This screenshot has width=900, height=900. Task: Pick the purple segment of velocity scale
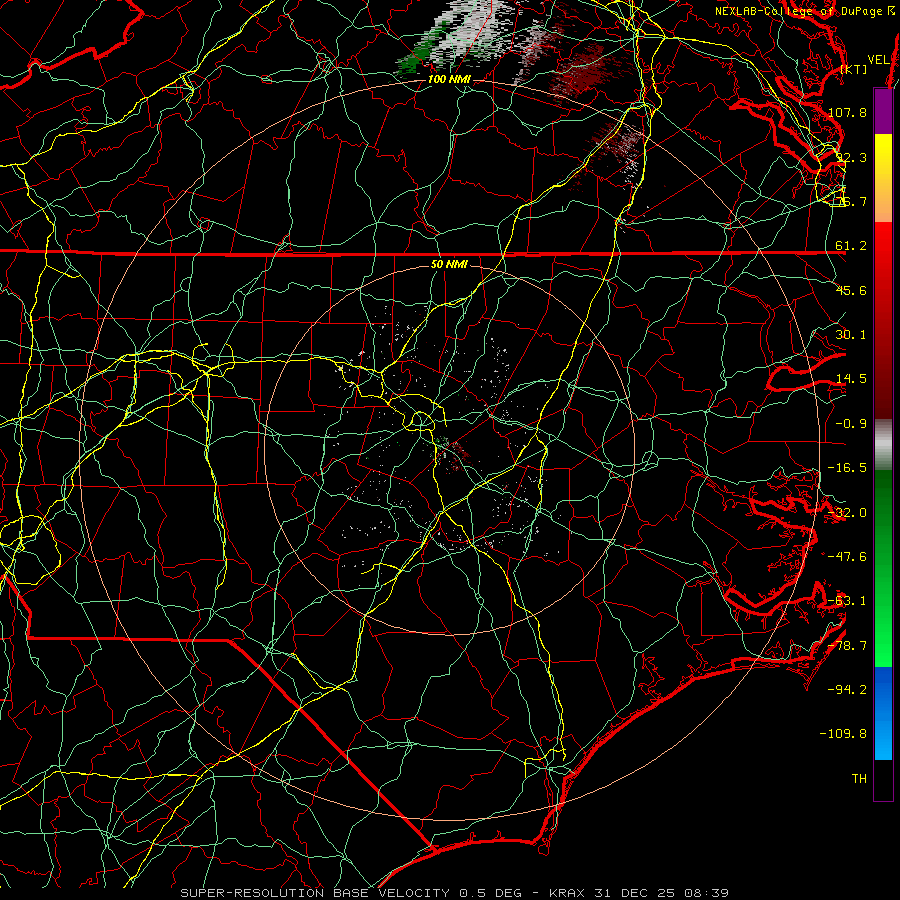point(883,112)
